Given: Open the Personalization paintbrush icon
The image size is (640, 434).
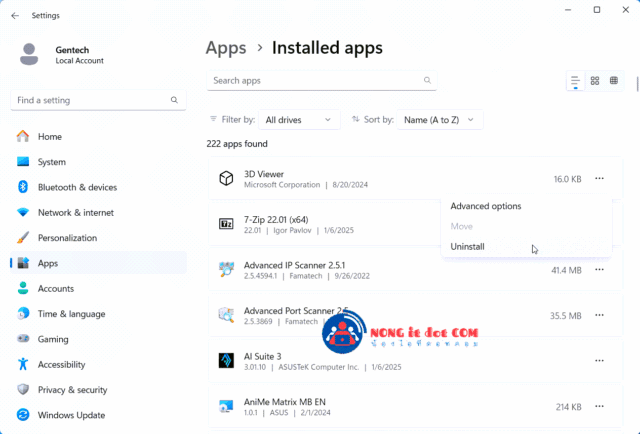Looking at the screenshot, I should tap(23, 238).
